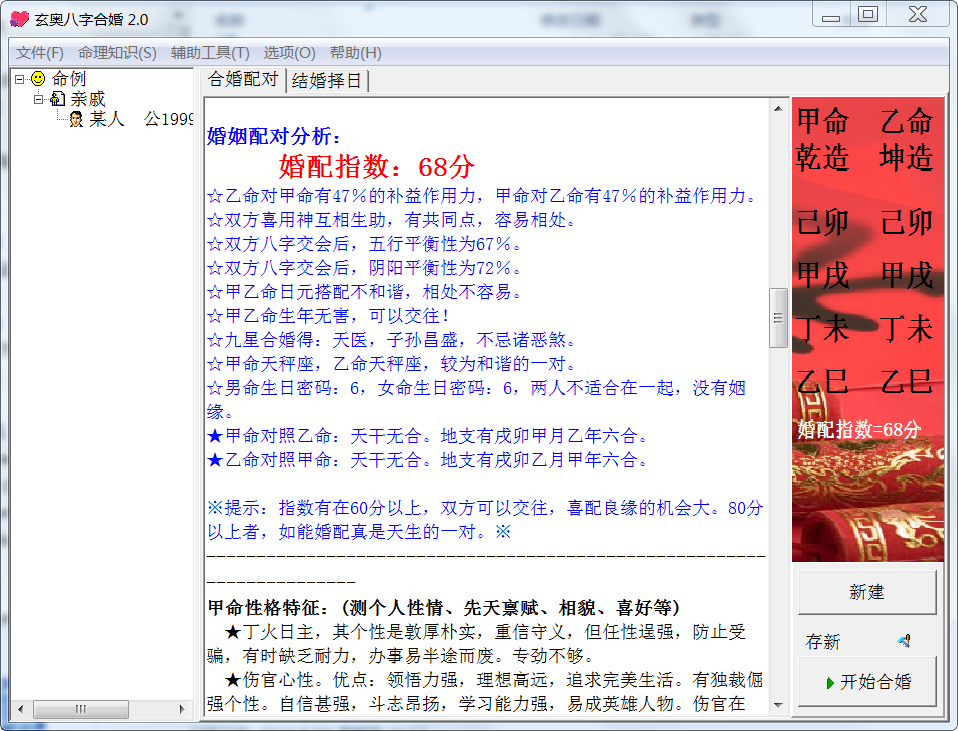Switch to the 合婚配对 tab
The height and width of the screenshot is (731, 958).
click(x=243, y=79)
